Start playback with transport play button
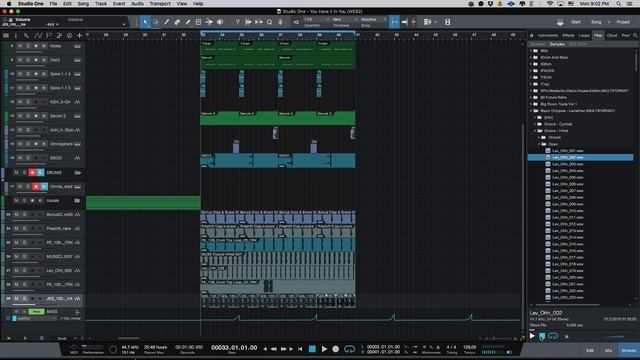640x360 pixels. 324,349
